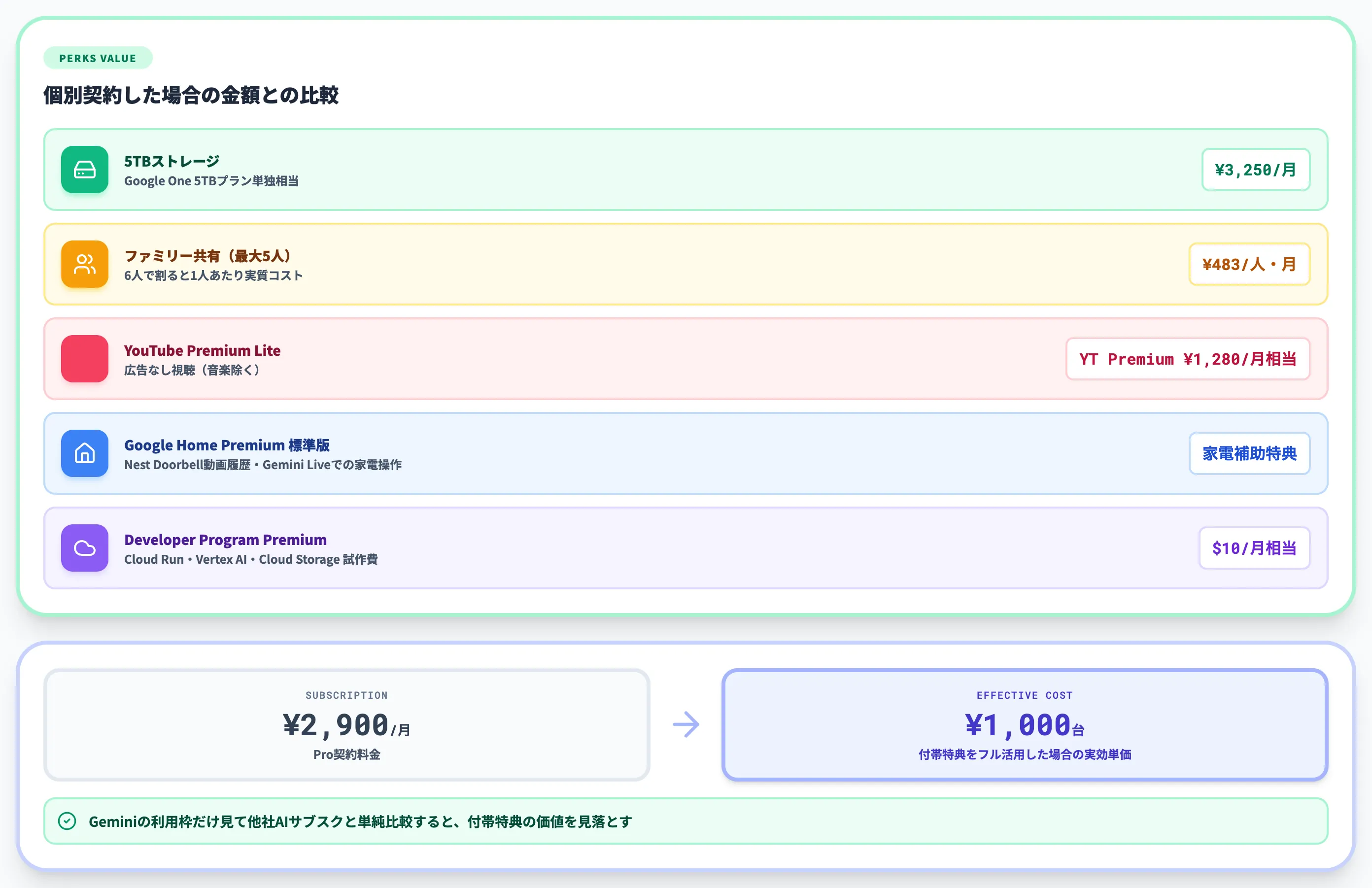Viewport: 1372px width, 888px height.
Task: Click the red YouTube Premium Lite icon square
Action: (85, 358)
